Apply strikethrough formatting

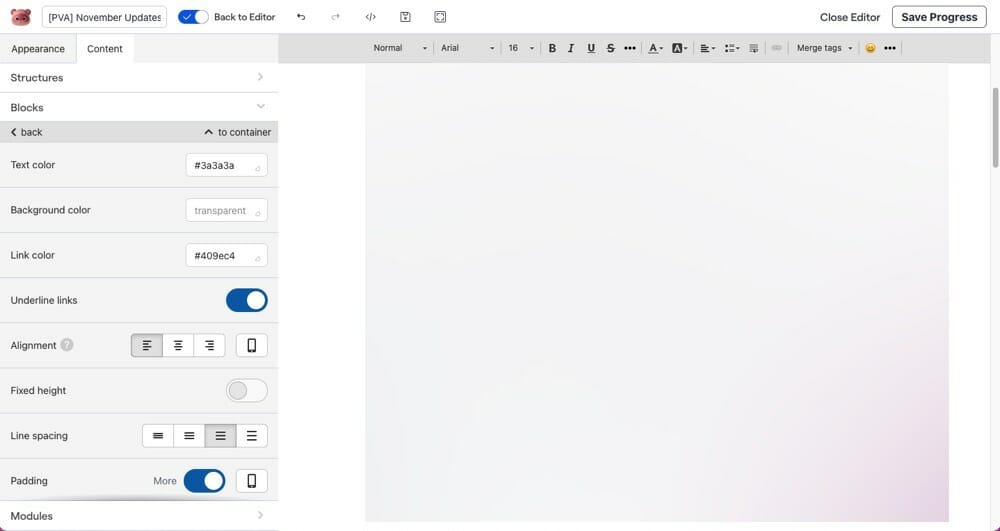point(610,48)
